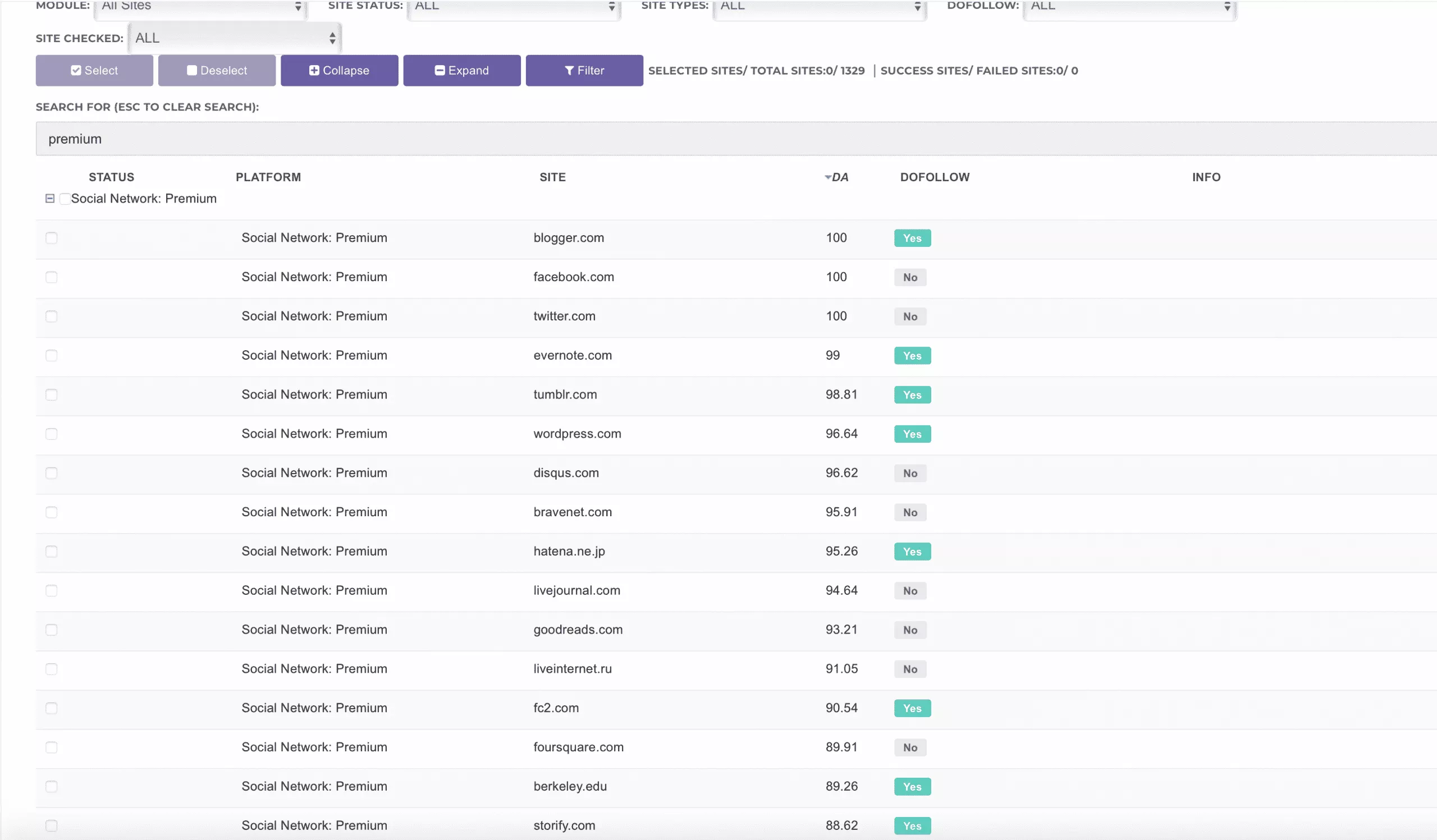Click the checkmark icon on the Select button
Screen dimensions: 1437x840
pyautogui.click(x=76, y=70)
